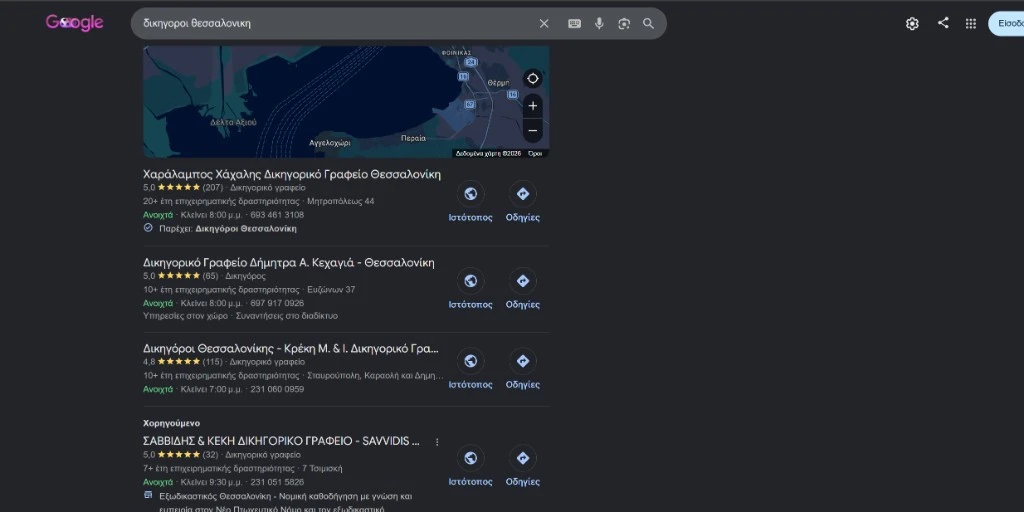Open quick settings gear icon
Image resolution: width=1024 pixels, height=512 pixels.
(912, 24)
